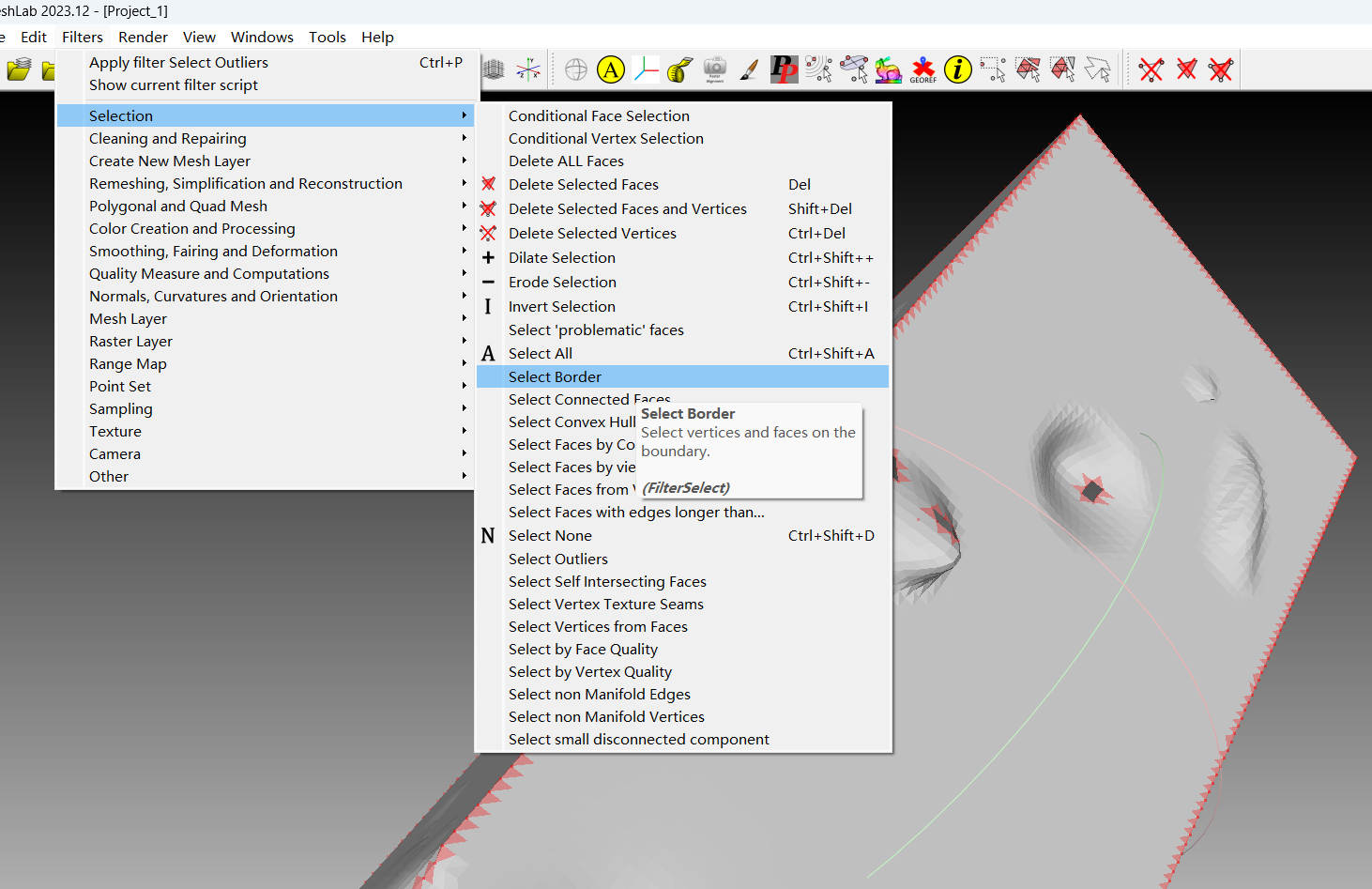Choose Show current filter script
Viewport: 1372px width, 889px height.
(266, 84)
